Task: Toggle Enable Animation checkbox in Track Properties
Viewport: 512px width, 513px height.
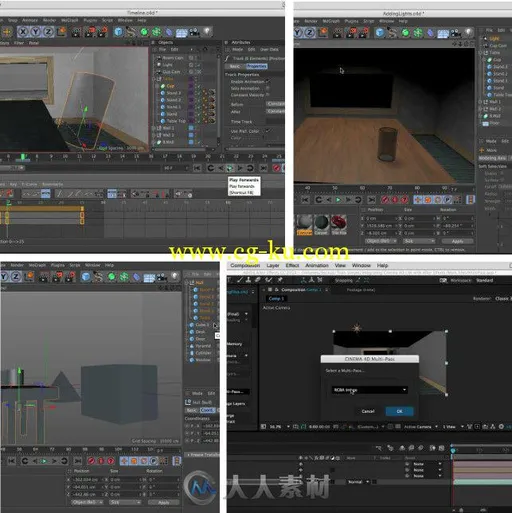Action: click(x=268, y=81)
